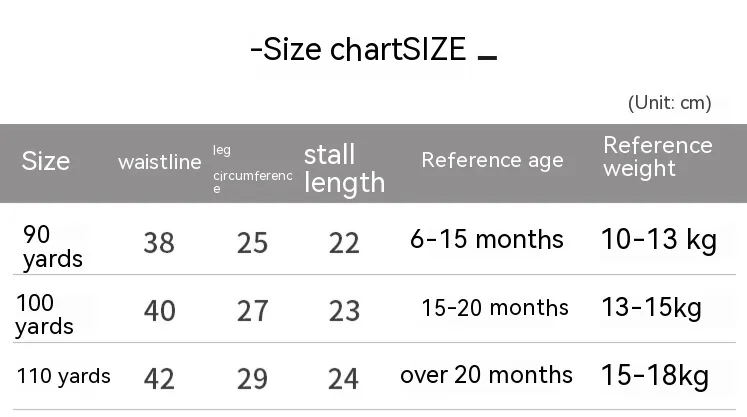Image resolution: width=747 pixels, height=417 pixels.
Task: Select the Size column header
Action: 46,161
